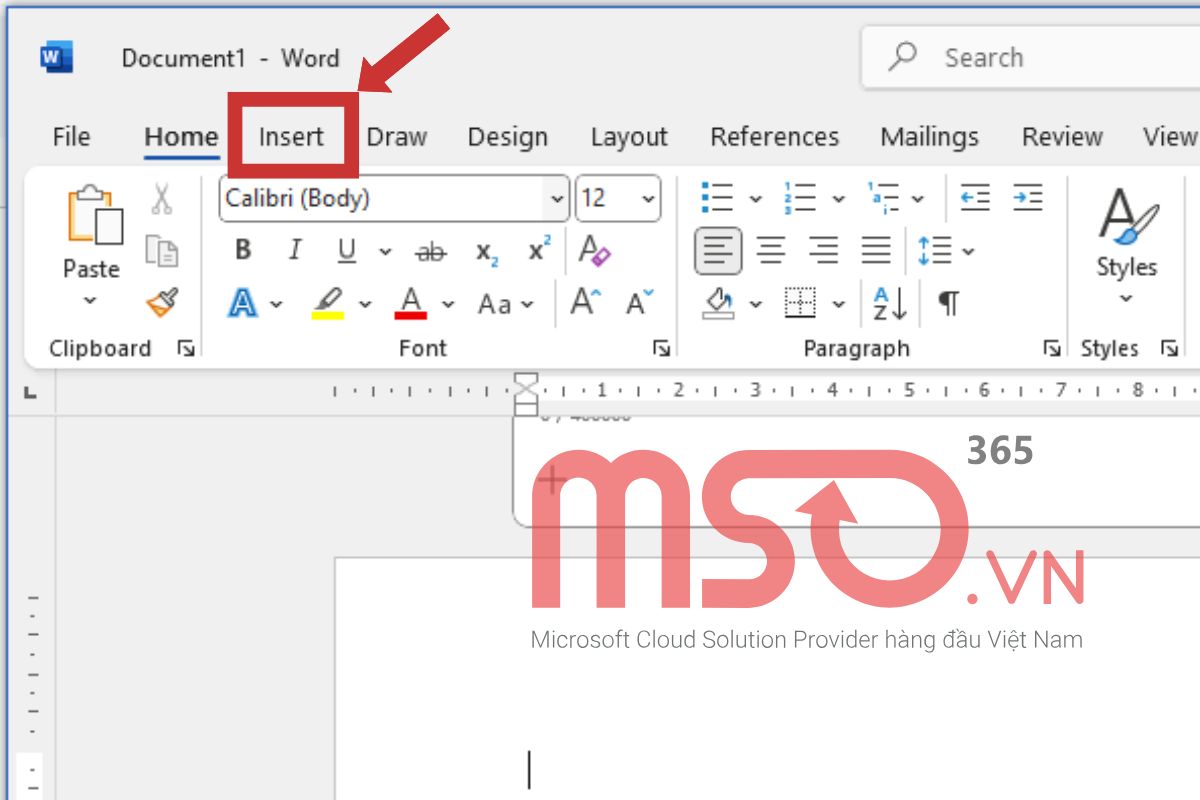Open Styles pane dialog launcher

(x=1169, y=348)
